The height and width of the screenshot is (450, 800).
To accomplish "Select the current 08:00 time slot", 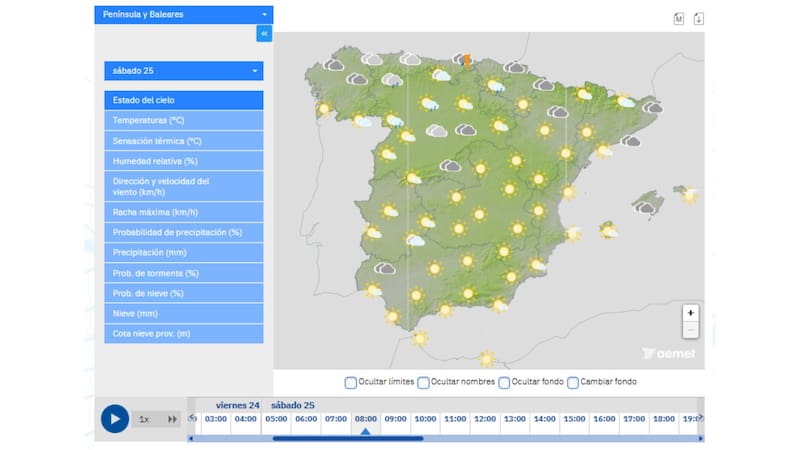I will click(366, 419).
